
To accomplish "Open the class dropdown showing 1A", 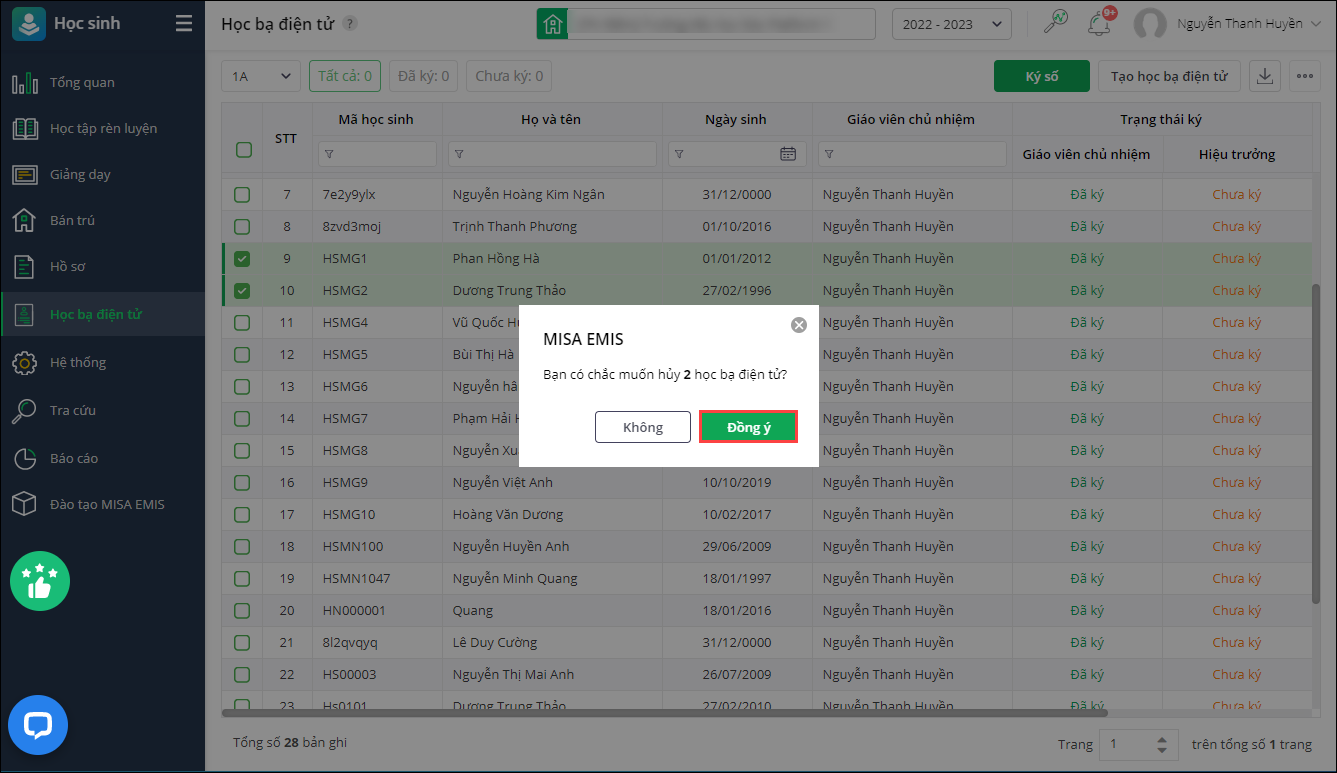I will [x=261, y=76].
